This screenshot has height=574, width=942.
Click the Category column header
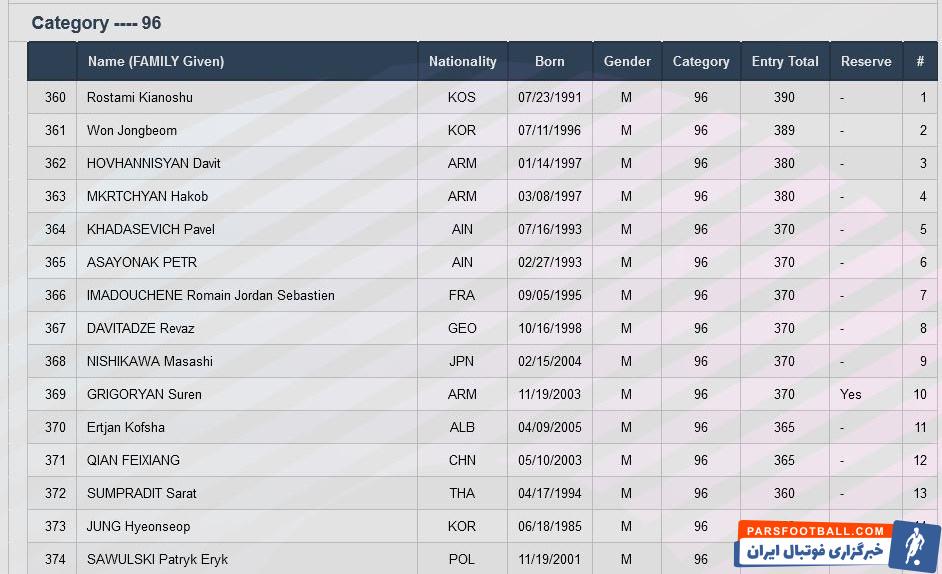701,61
